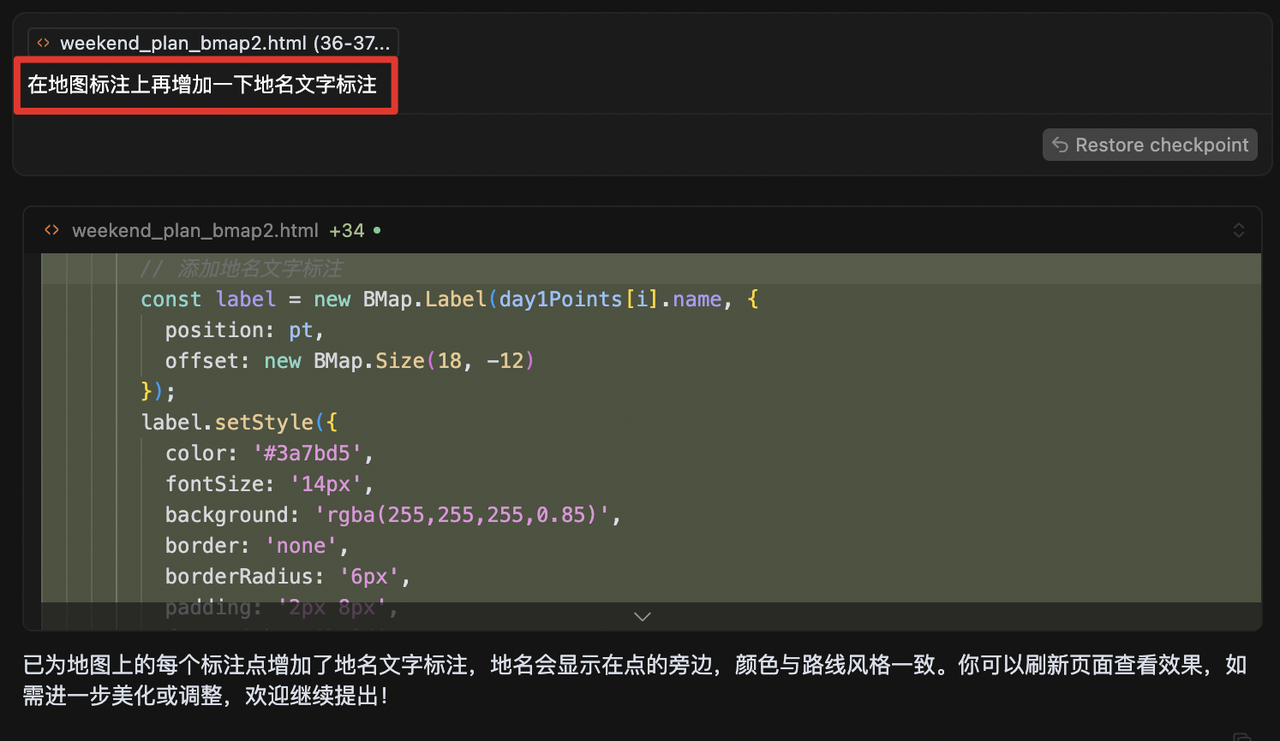Click the Chinese prompt message text field
Screen dimensions: 1280x741
203,85
